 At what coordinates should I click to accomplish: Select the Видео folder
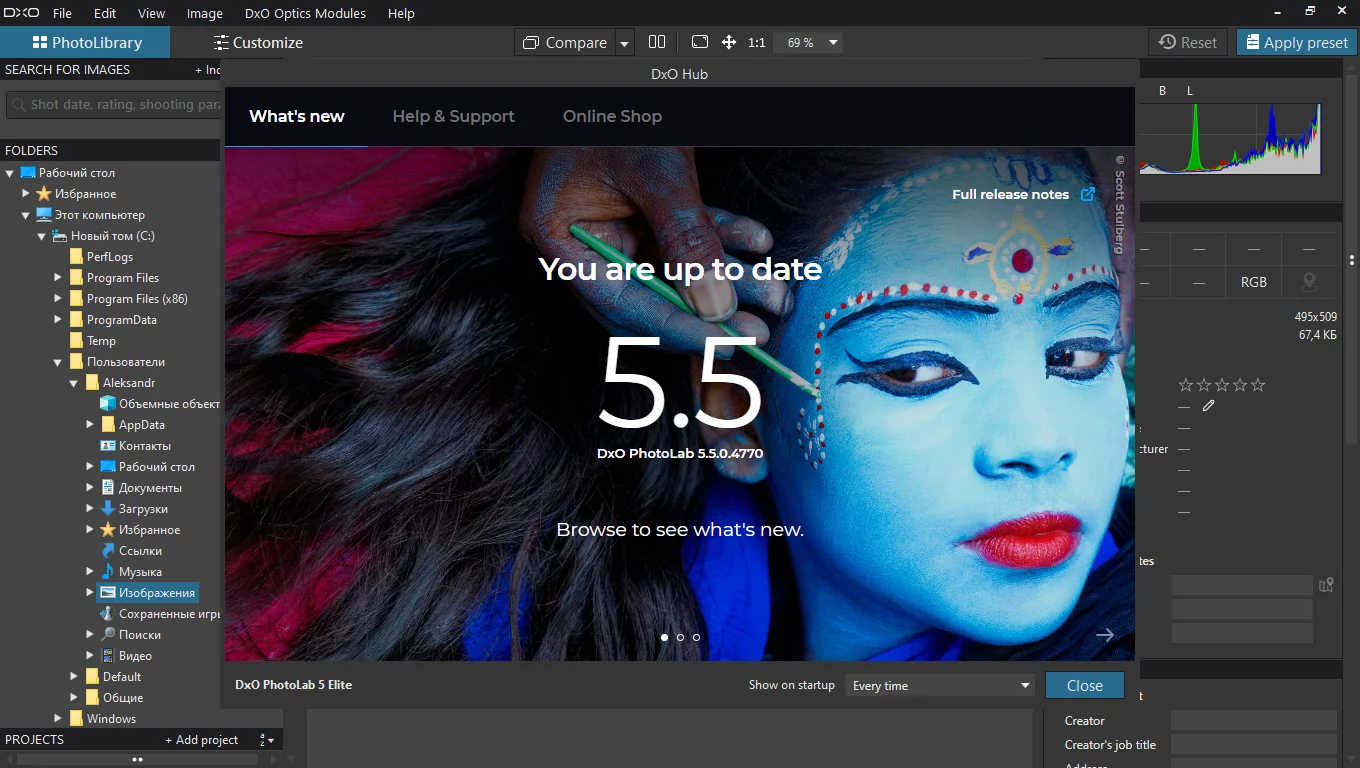(135, 656)
